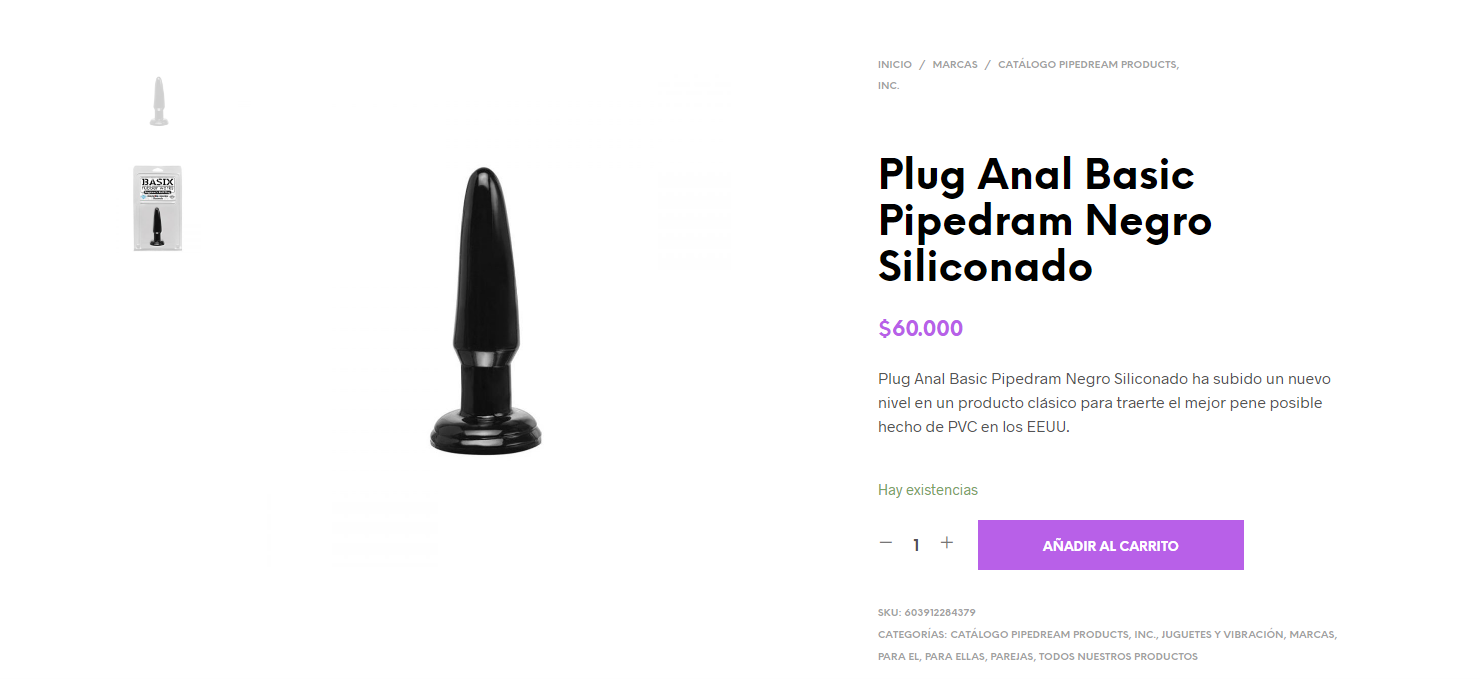The image size is (1480, 679).
Task: Click the quantity input field
Action: tap(916, 545)
